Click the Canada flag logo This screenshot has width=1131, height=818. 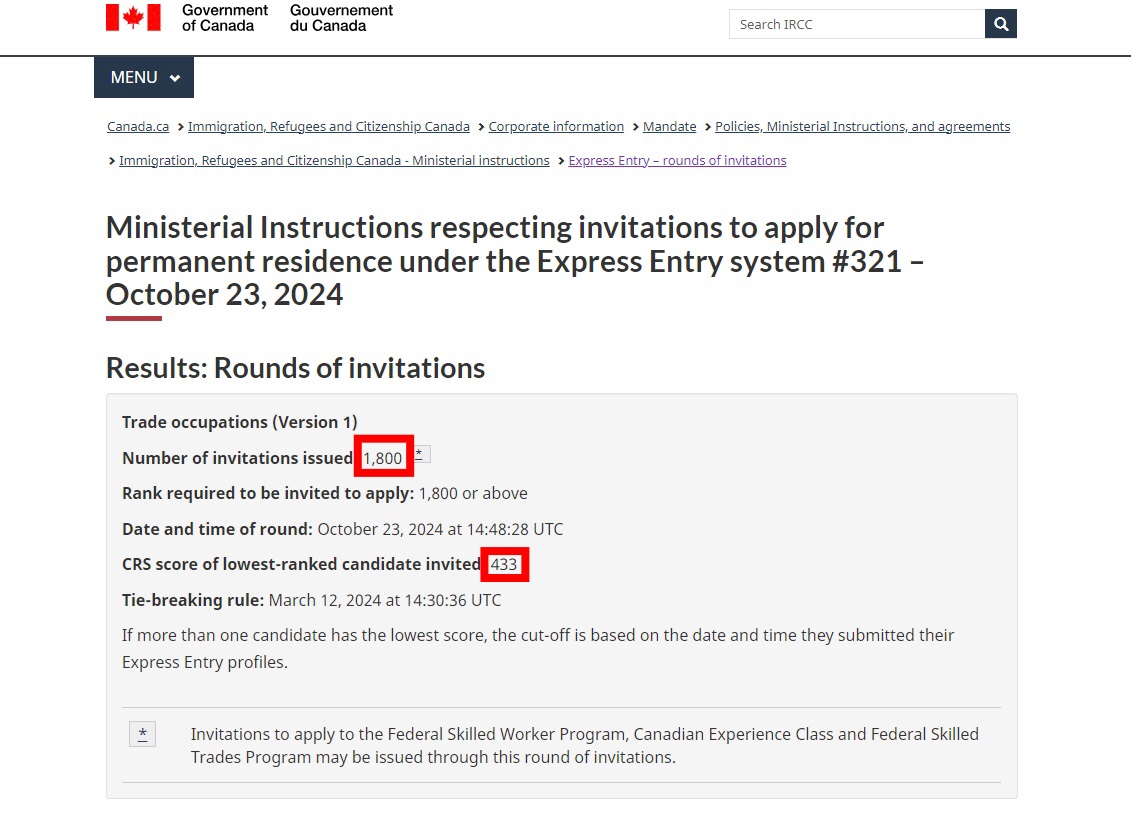(133, 17)
